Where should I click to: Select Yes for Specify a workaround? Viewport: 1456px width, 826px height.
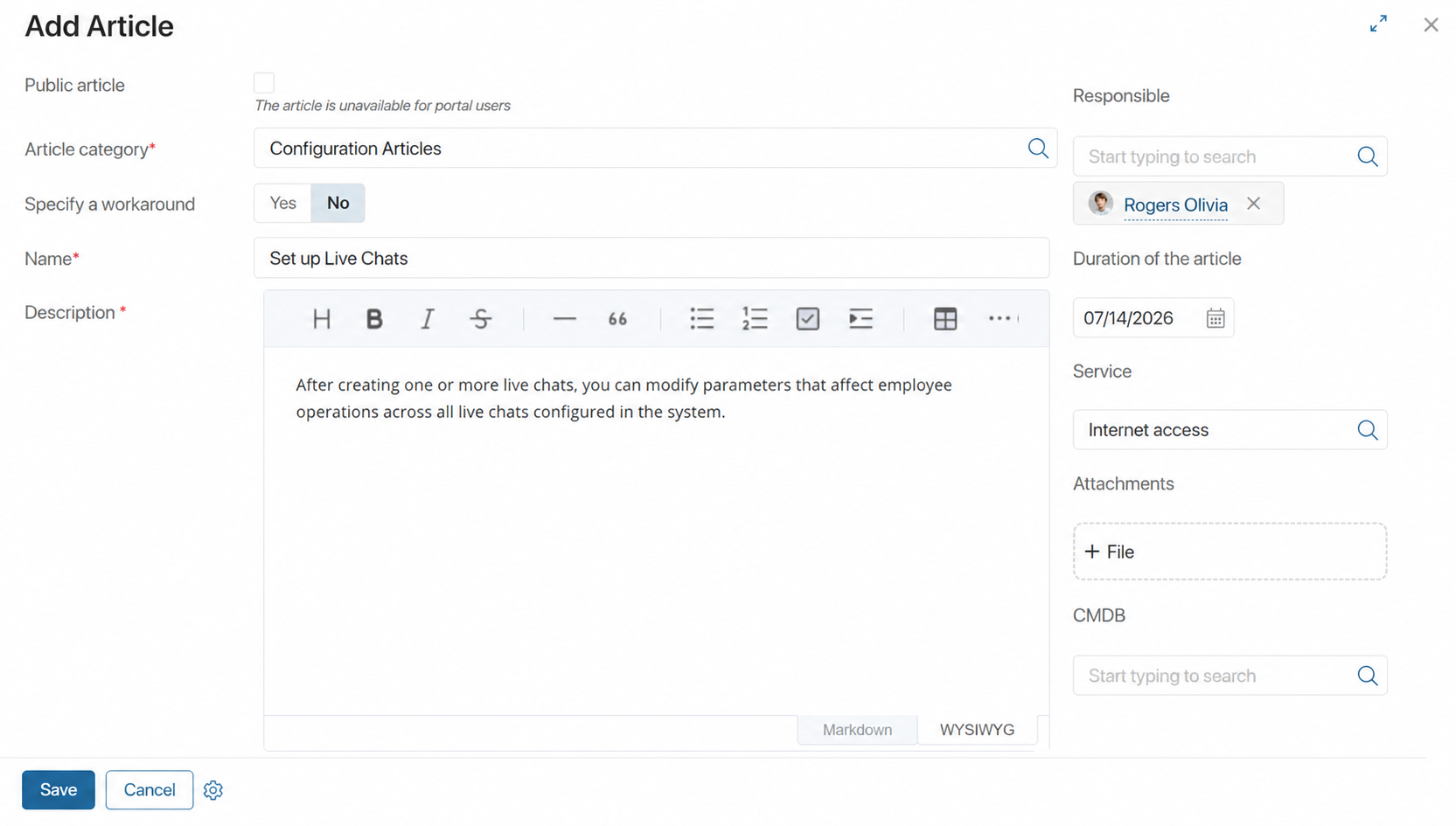click(x=282, y=203)
